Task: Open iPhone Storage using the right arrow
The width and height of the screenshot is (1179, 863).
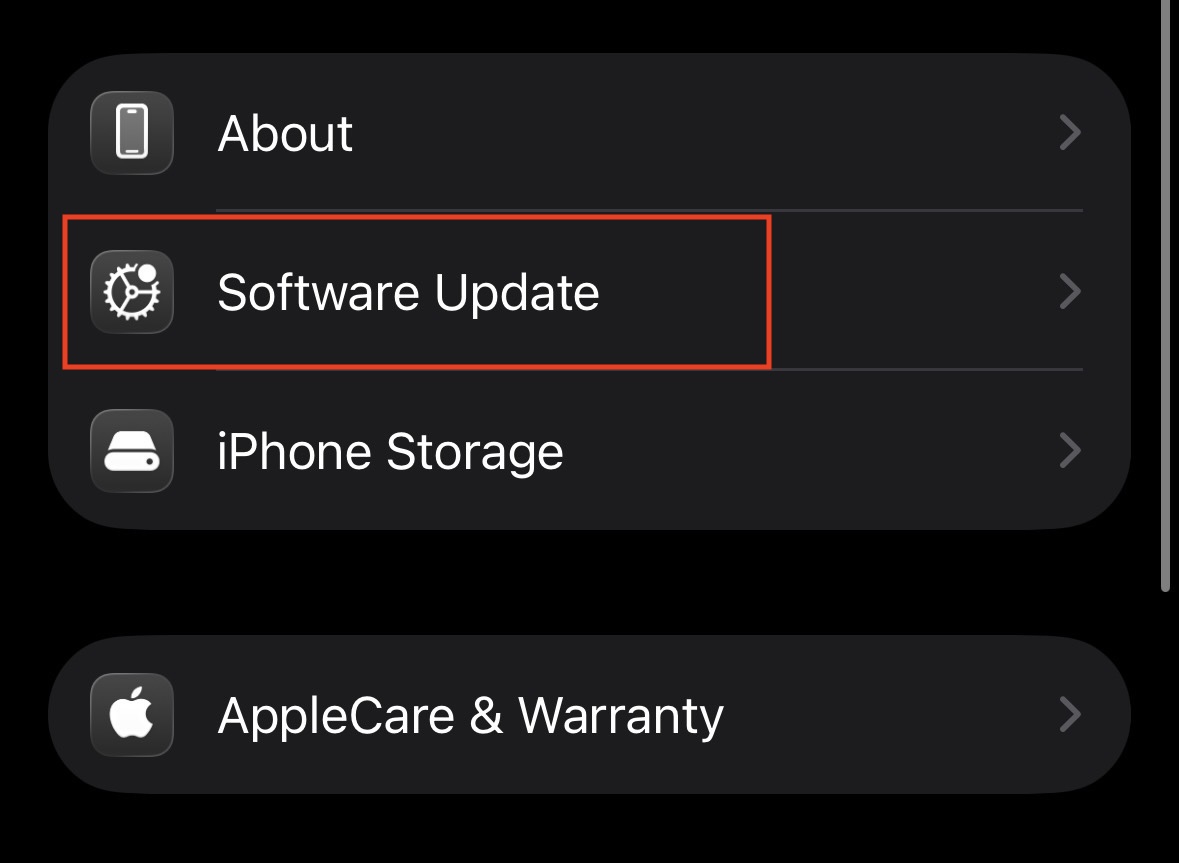Action: click(x=1069, y=451)
